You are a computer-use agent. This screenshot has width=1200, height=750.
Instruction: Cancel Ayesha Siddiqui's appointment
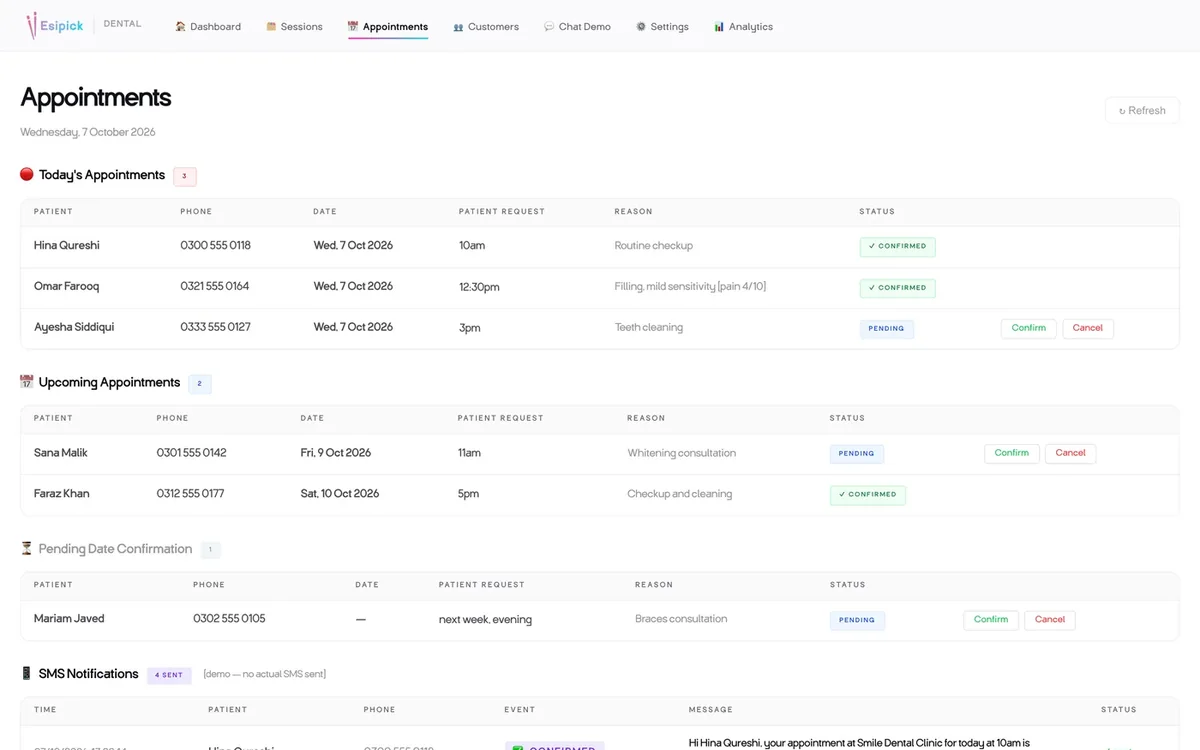tap(1088, 328)
